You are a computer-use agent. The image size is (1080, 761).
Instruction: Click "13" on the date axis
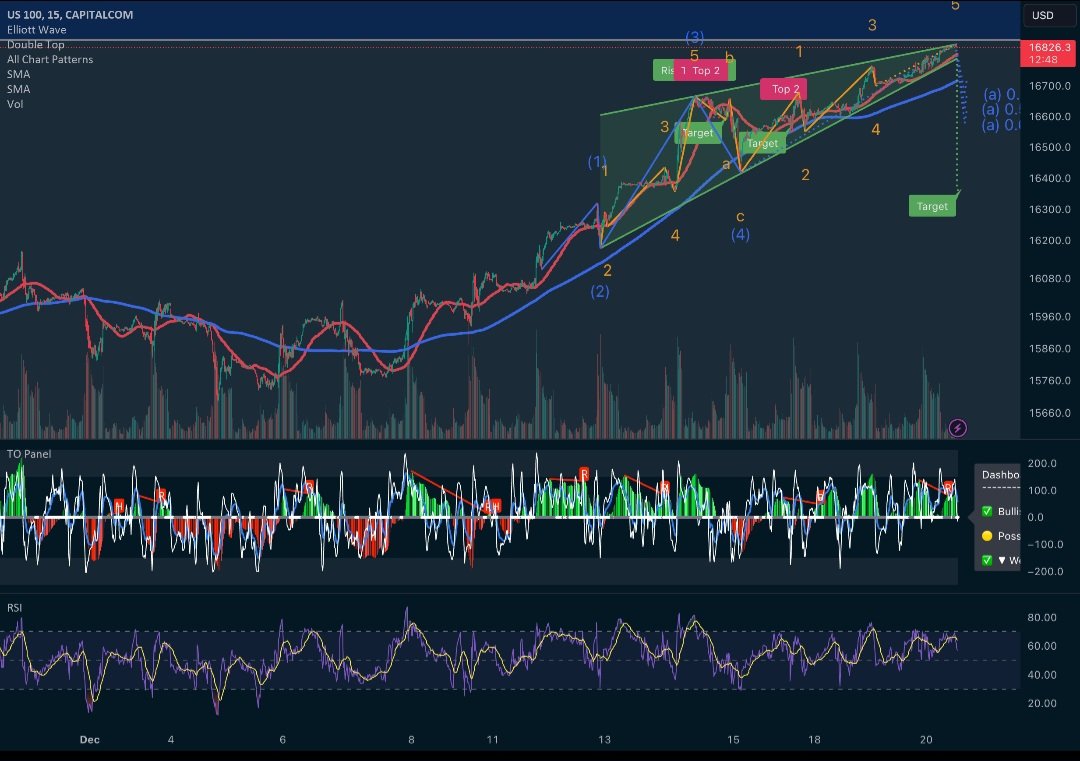coord(604,740)
